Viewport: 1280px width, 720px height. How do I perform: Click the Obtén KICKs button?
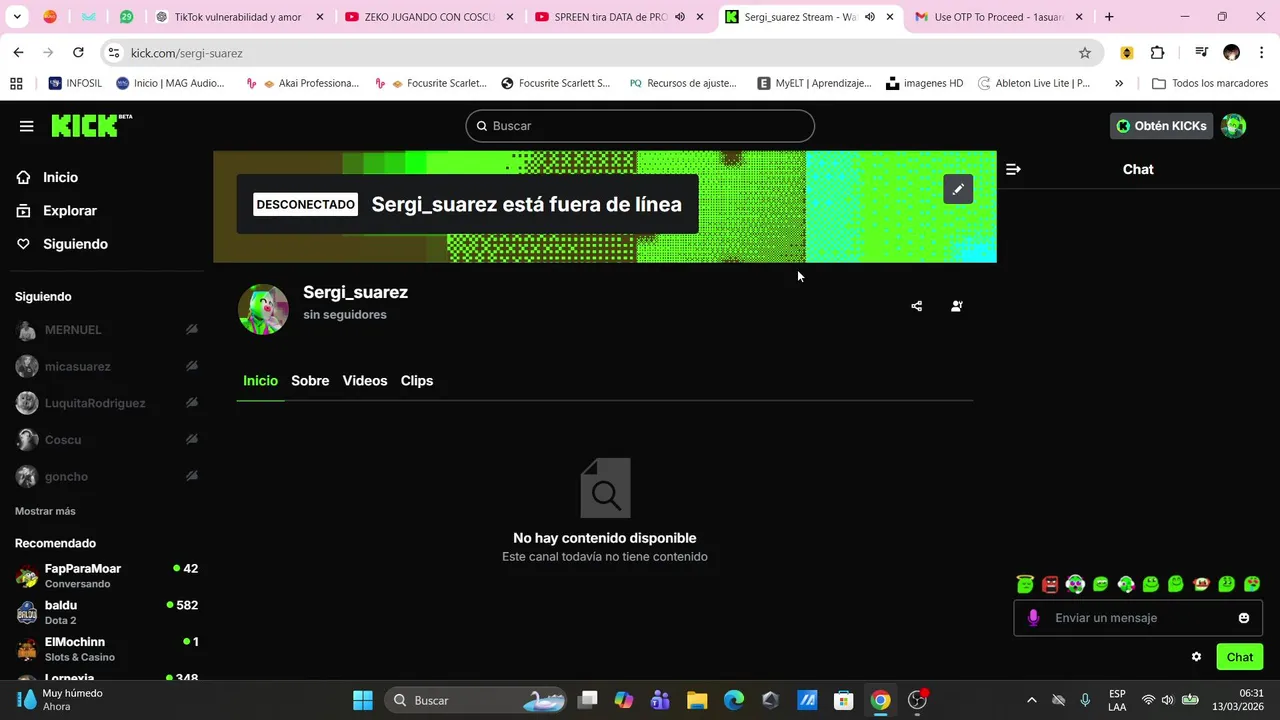coord(1161,126)
